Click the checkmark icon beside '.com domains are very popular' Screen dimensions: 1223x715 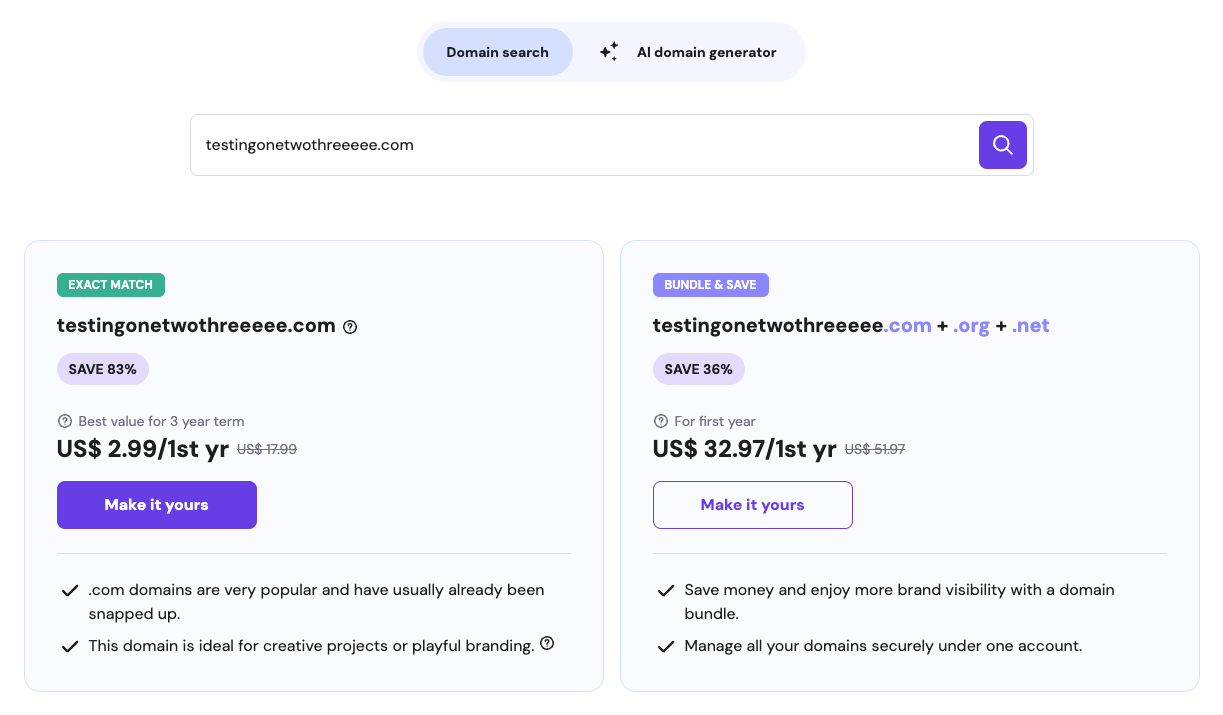coord(69,590)
